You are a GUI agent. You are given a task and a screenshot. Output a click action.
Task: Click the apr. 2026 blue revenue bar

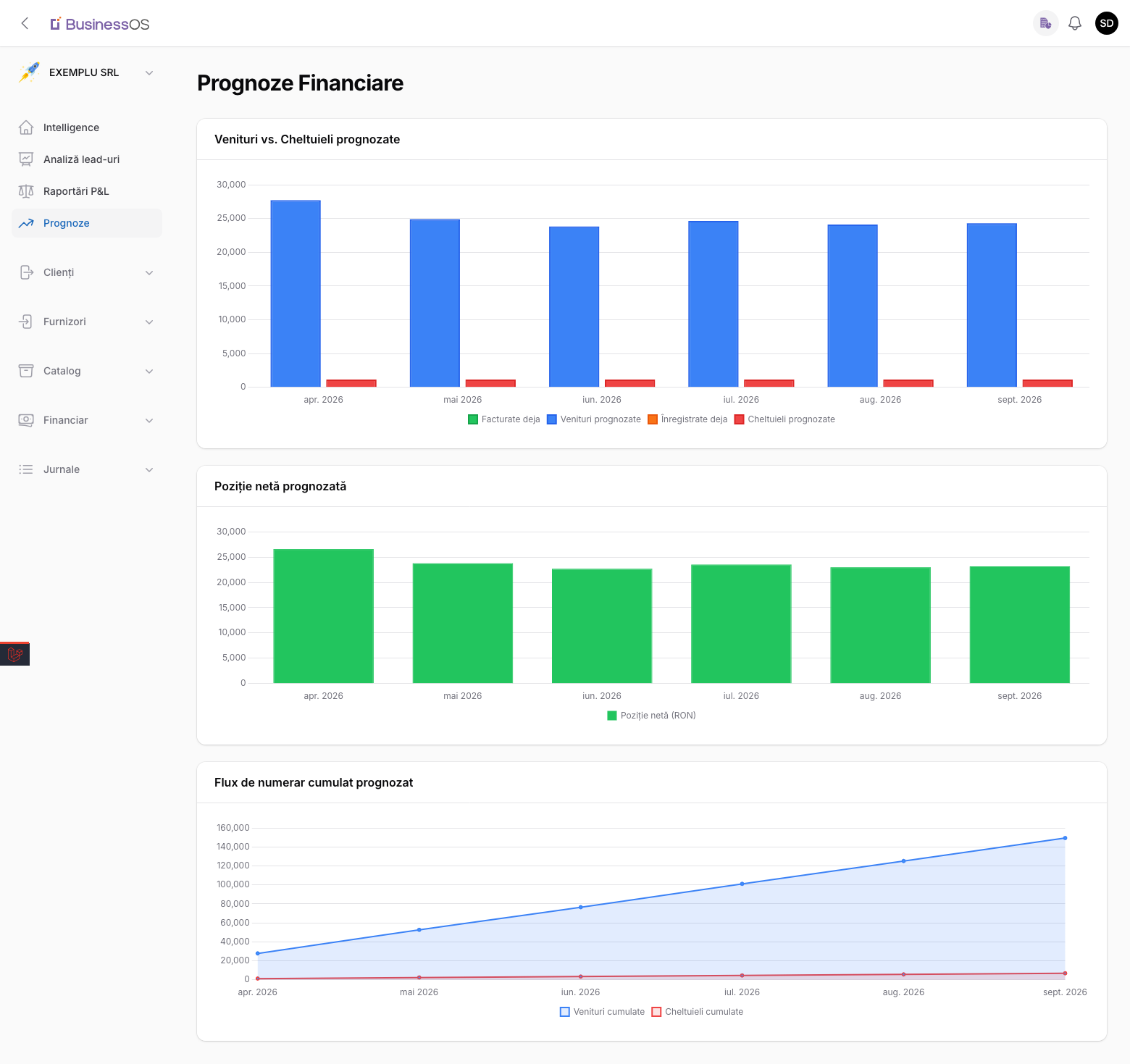pyautogui.click(x=296, y=293)
